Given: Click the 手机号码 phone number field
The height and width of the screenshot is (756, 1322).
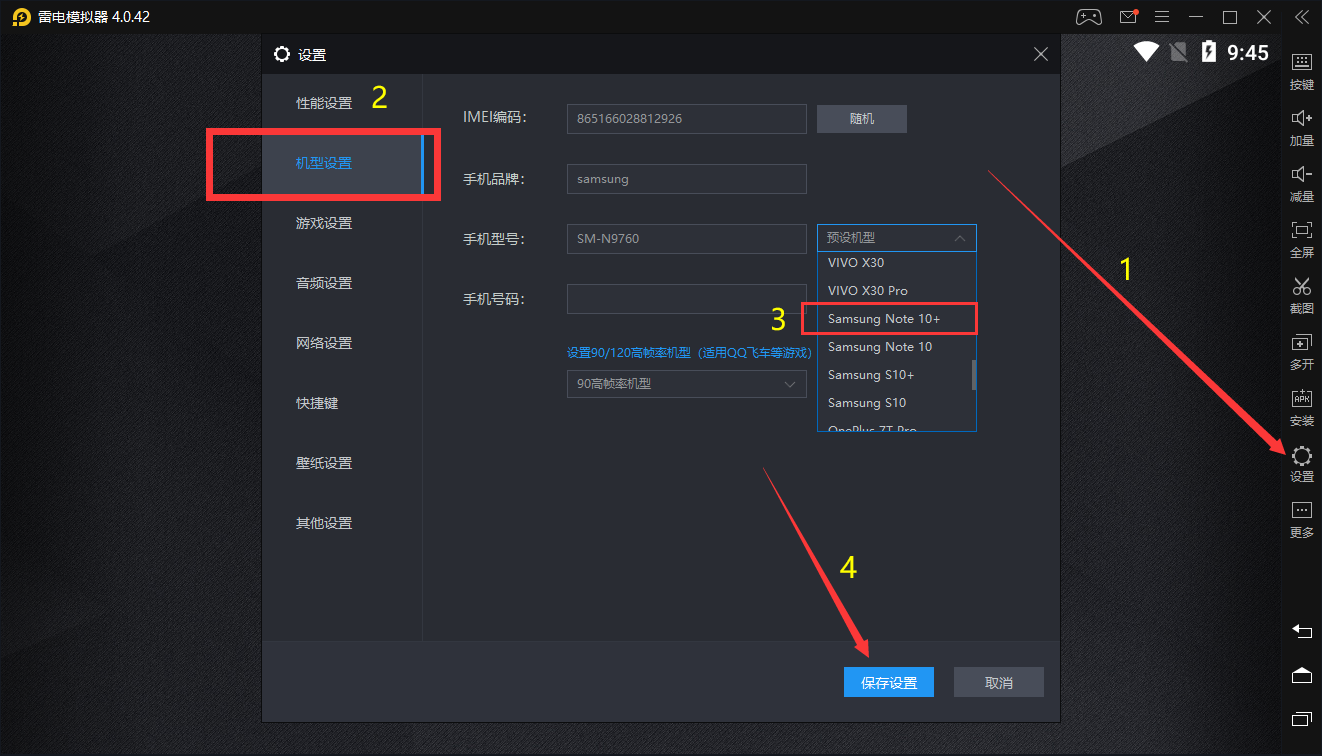Looking at the screenshot, I should click(x=686, y=299).
